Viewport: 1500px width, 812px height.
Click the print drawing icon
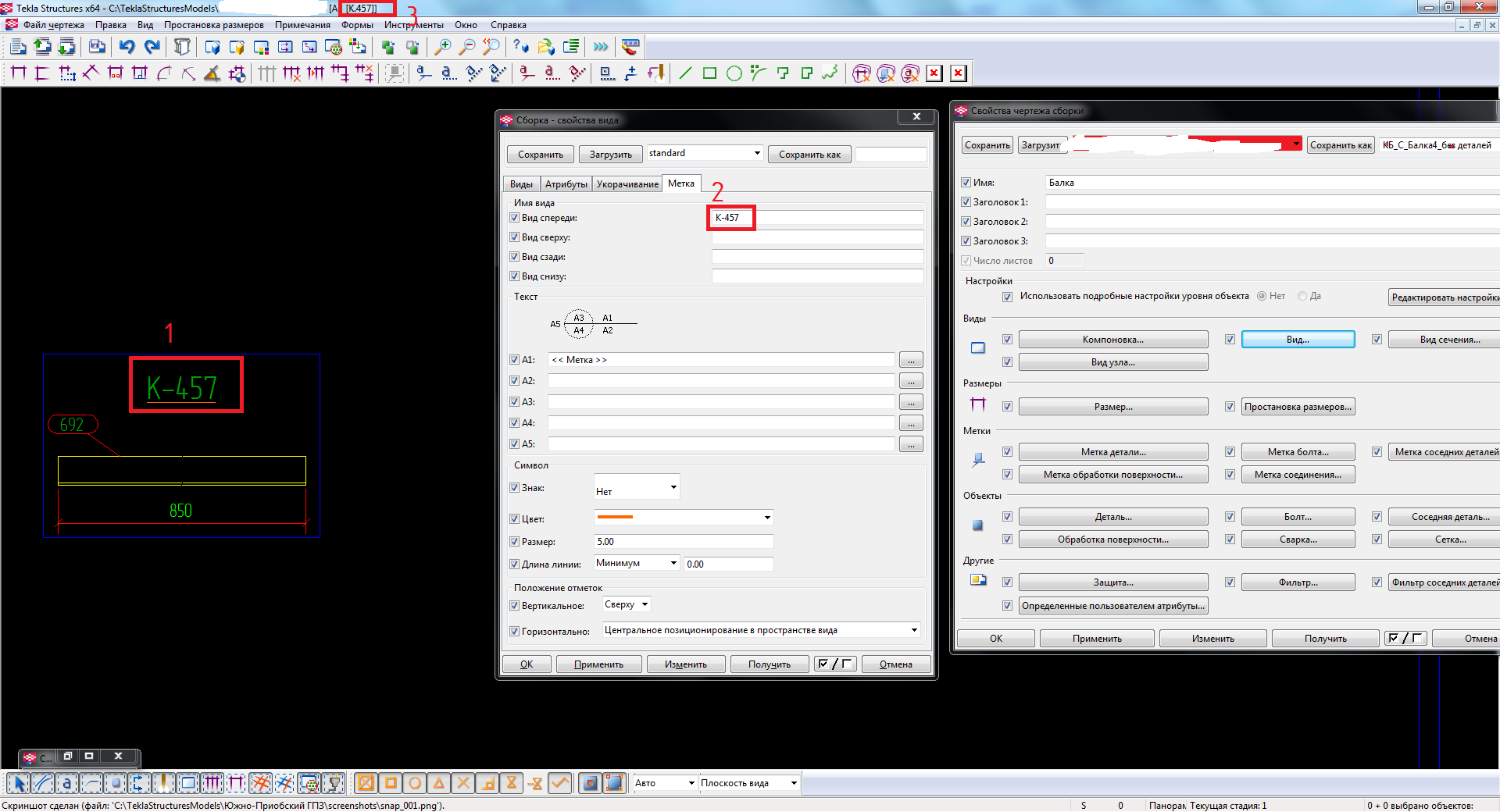[x=96, y=47]
